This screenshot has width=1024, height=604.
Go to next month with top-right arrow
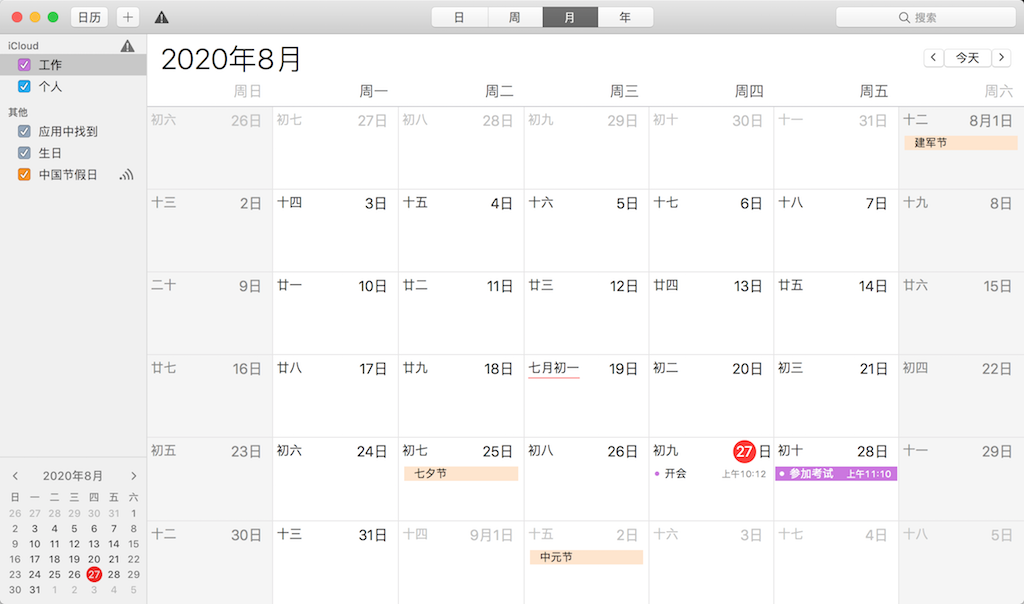tap(1001, 57)
